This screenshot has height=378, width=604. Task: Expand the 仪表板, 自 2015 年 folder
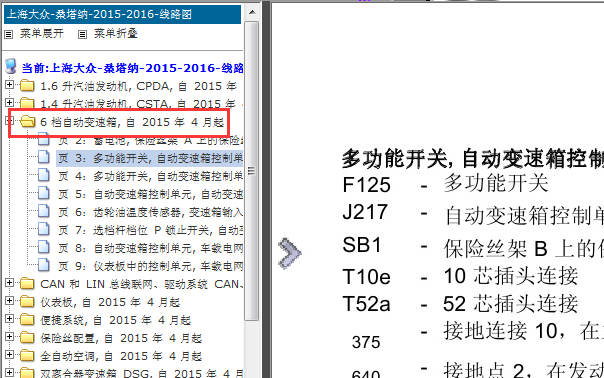pyautogui.click(x=10, y=301)
